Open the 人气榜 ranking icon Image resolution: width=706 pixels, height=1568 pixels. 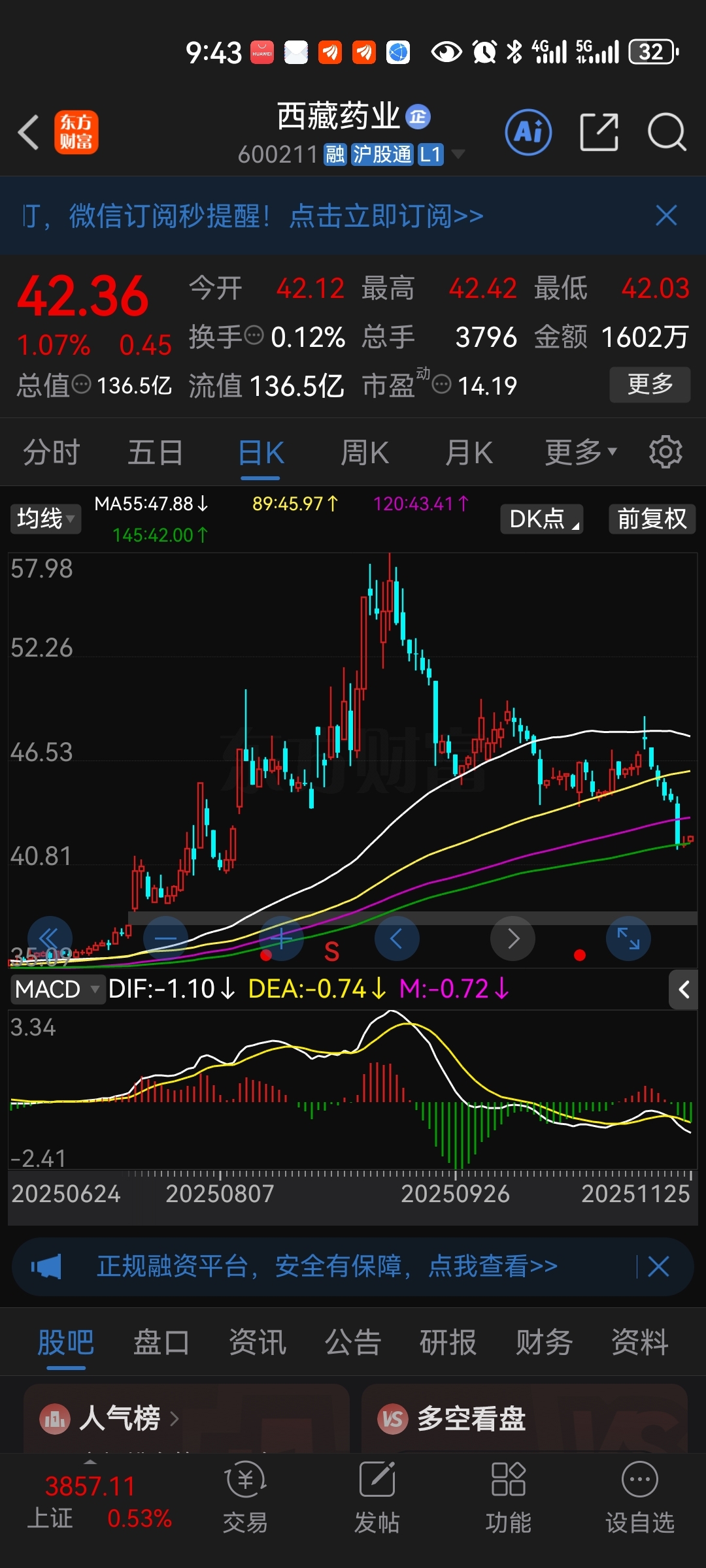(55, 1419)
